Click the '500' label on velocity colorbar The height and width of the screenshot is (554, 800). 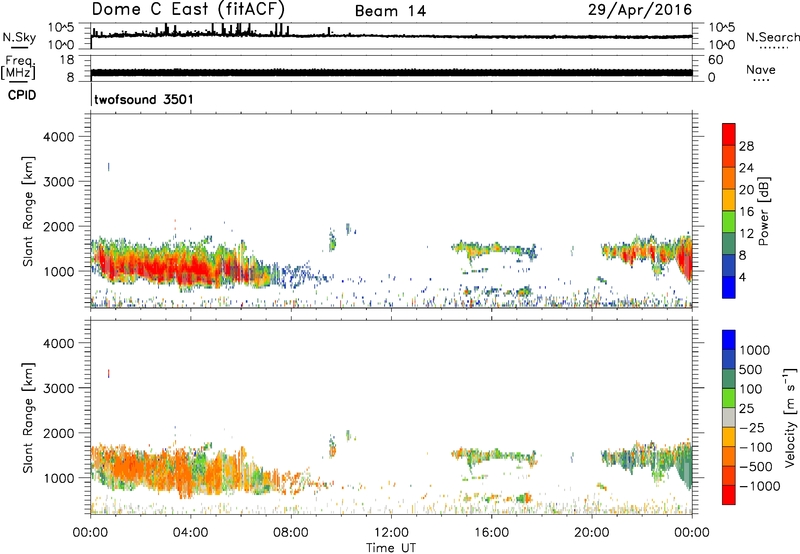(x=752, y=369)
